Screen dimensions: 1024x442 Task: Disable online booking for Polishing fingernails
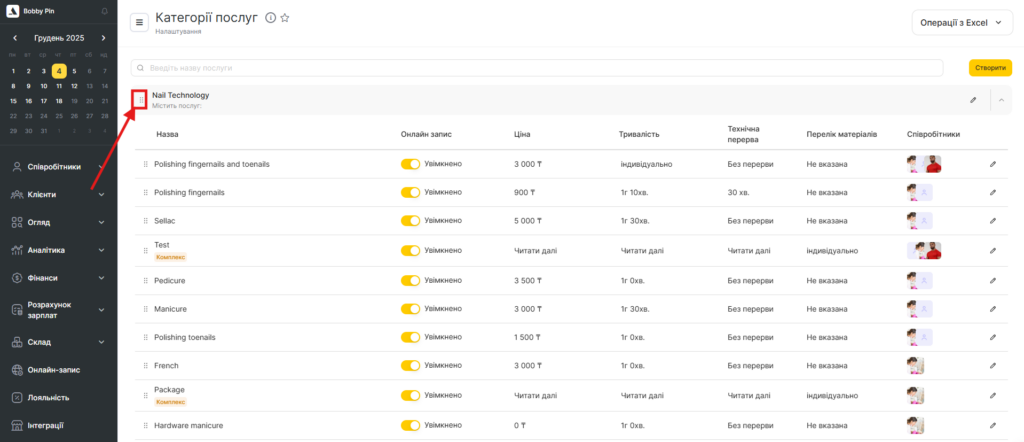pyautogui.click(x=410, y=192)
